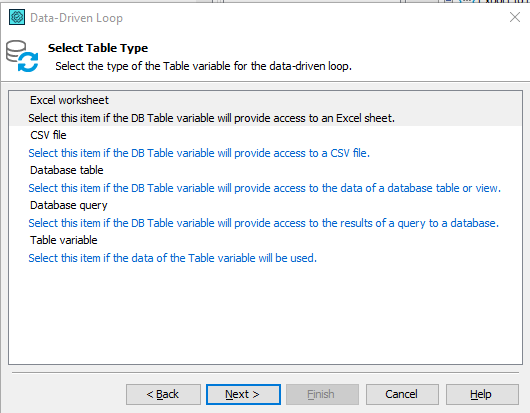Proceed with the Next button
The height and width of the screenshot is (413, 530).
[243, 394]
